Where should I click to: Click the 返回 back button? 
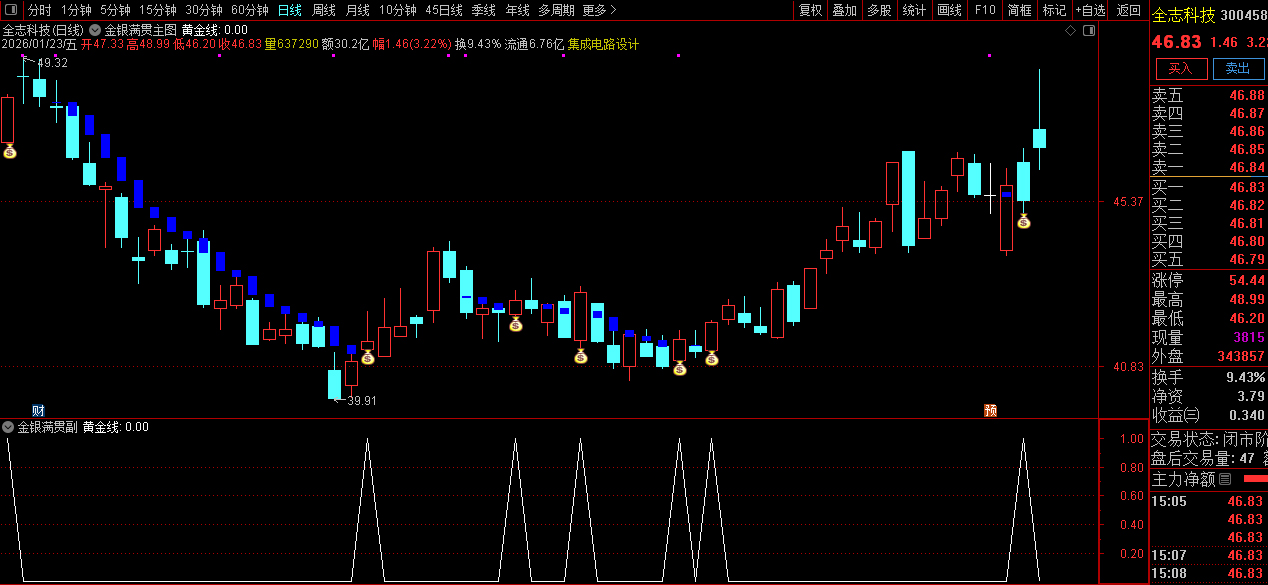(x=1129, y=10)
